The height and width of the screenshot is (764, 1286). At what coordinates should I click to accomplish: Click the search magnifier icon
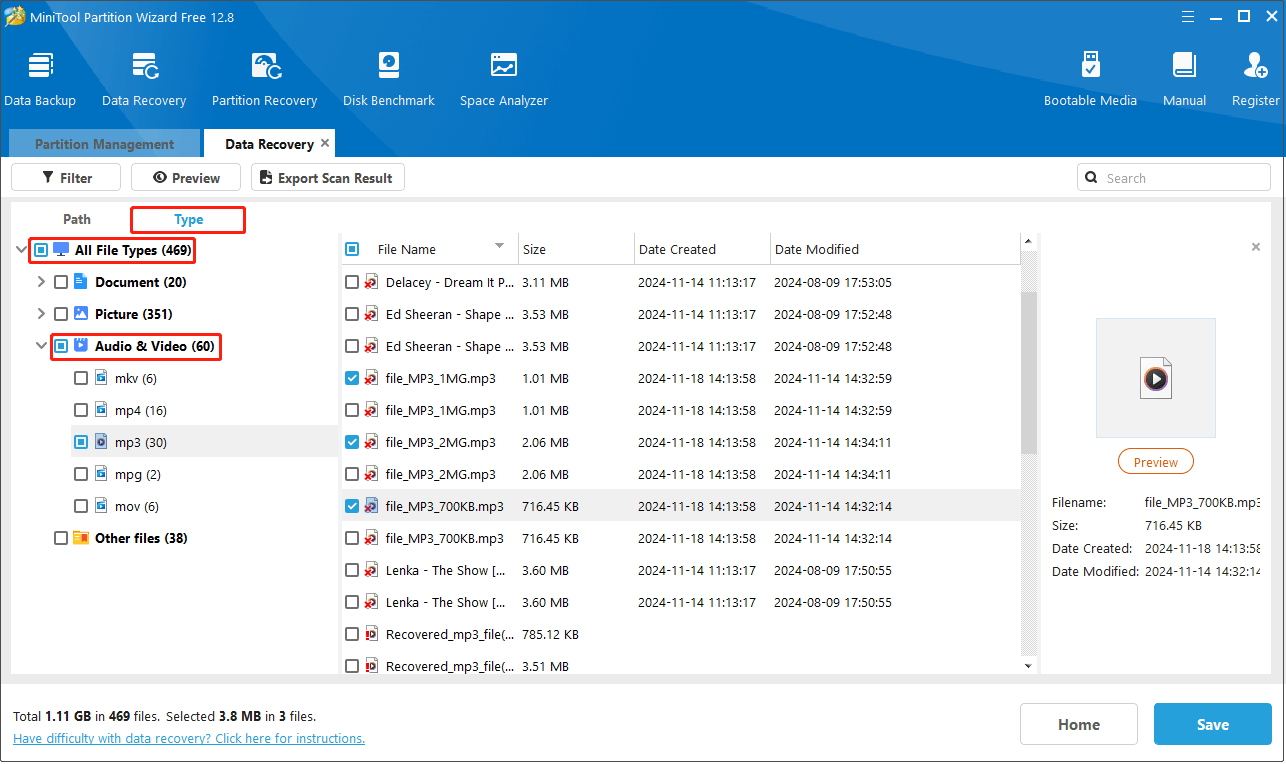1092,178
